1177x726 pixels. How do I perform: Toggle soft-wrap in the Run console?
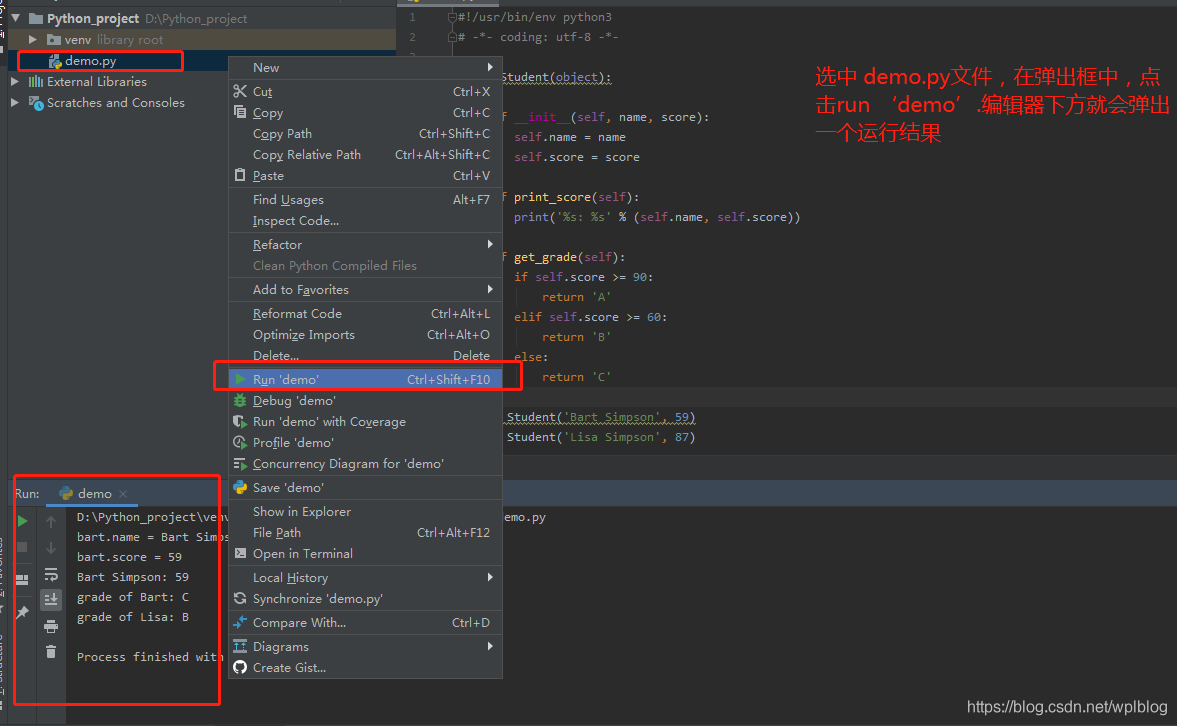click(51, 574)
